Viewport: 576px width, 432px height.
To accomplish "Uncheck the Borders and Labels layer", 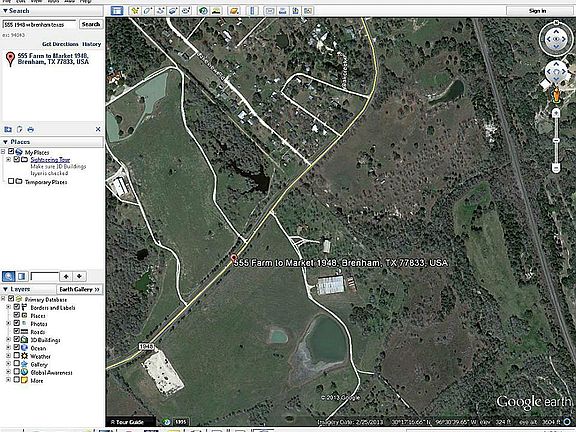I will tap(17, 307).
